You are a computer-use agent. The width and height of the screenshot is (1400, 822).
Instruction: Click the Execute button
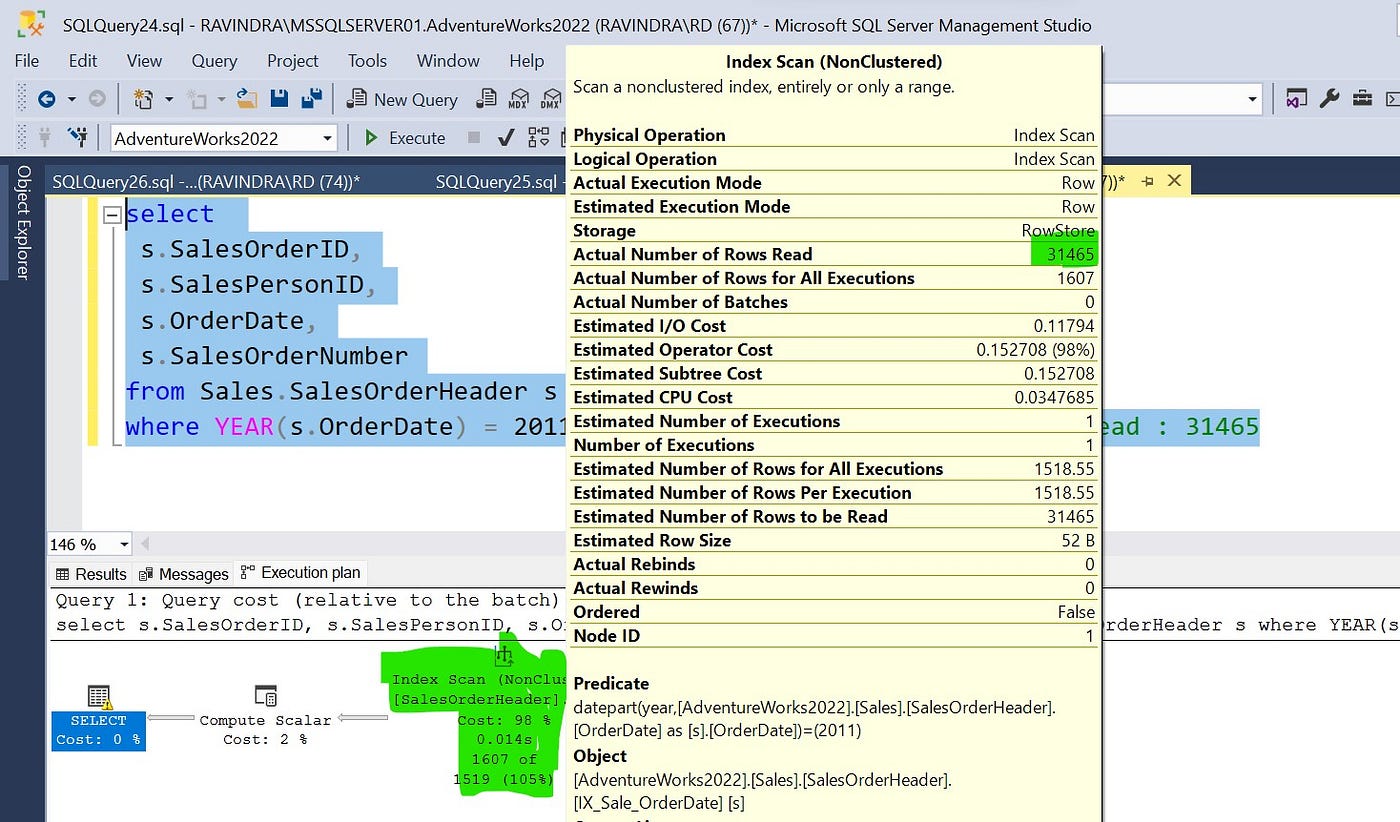(405, 138)
